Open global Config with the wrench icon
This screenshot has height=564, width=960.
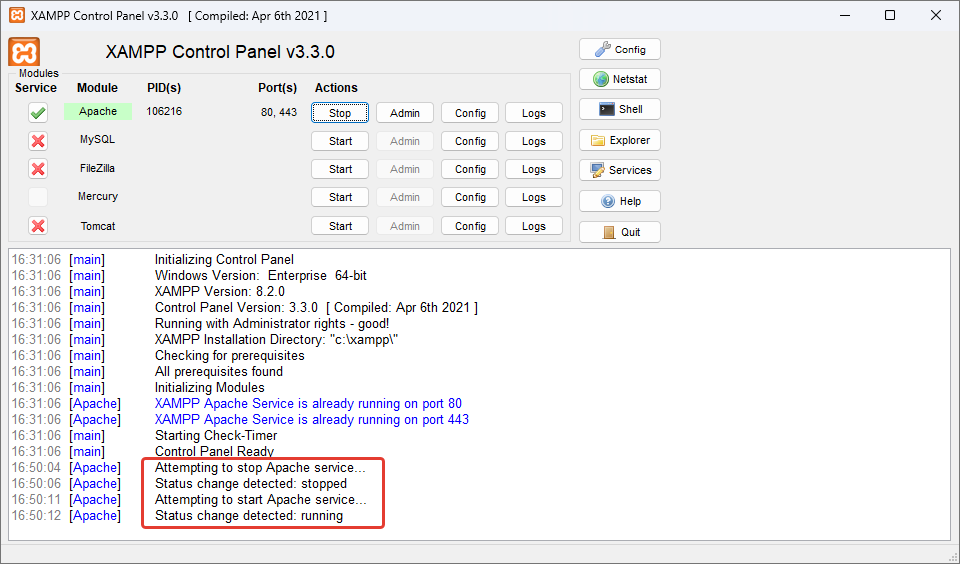click(x=620, y=50)
